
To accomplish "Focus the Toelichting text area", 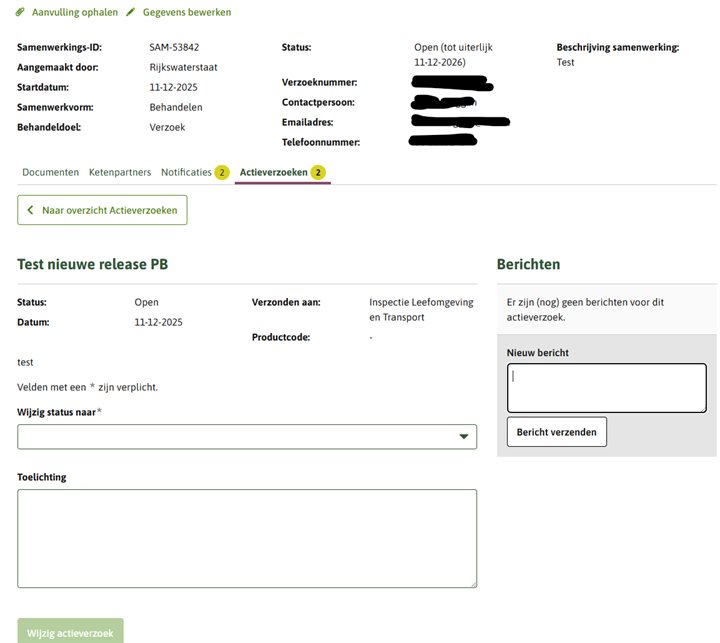I will pyautogui.click(x=247, y=538).
